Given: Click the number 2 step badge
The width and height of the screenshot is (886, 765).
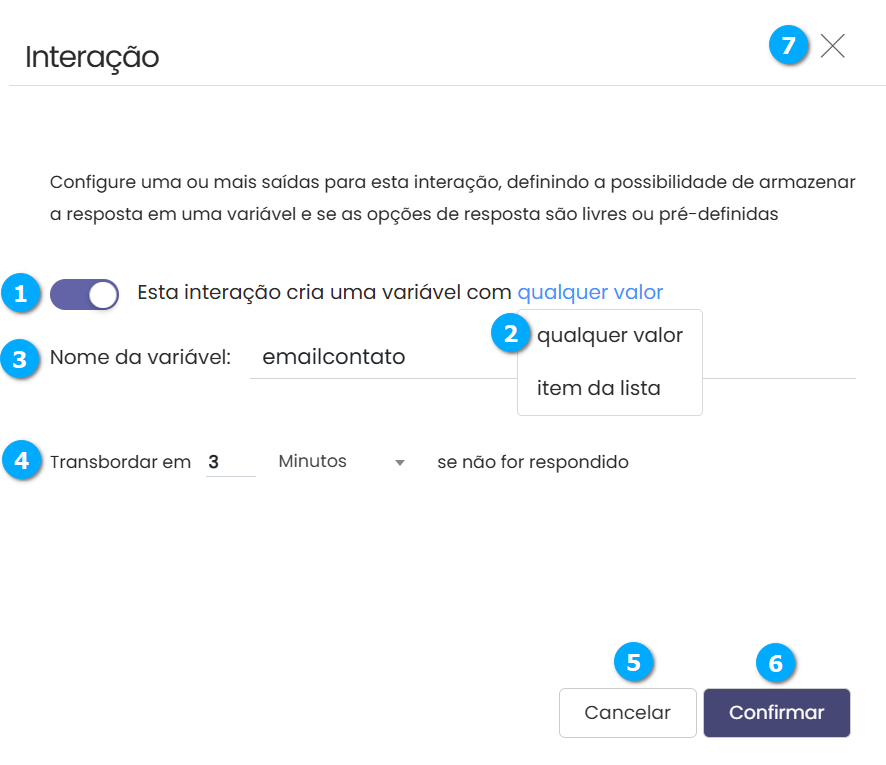Looking at the screenshot, I should 511,334.
